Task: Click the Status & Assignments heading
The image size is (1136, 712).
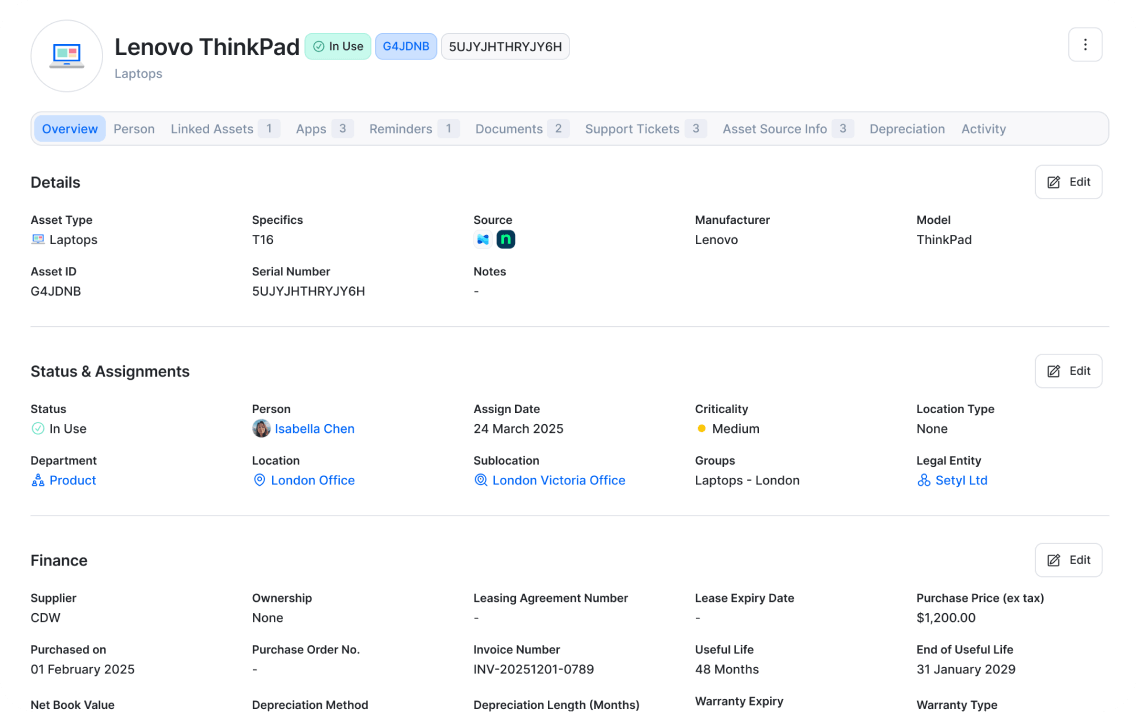Action: tap(110, 372)
